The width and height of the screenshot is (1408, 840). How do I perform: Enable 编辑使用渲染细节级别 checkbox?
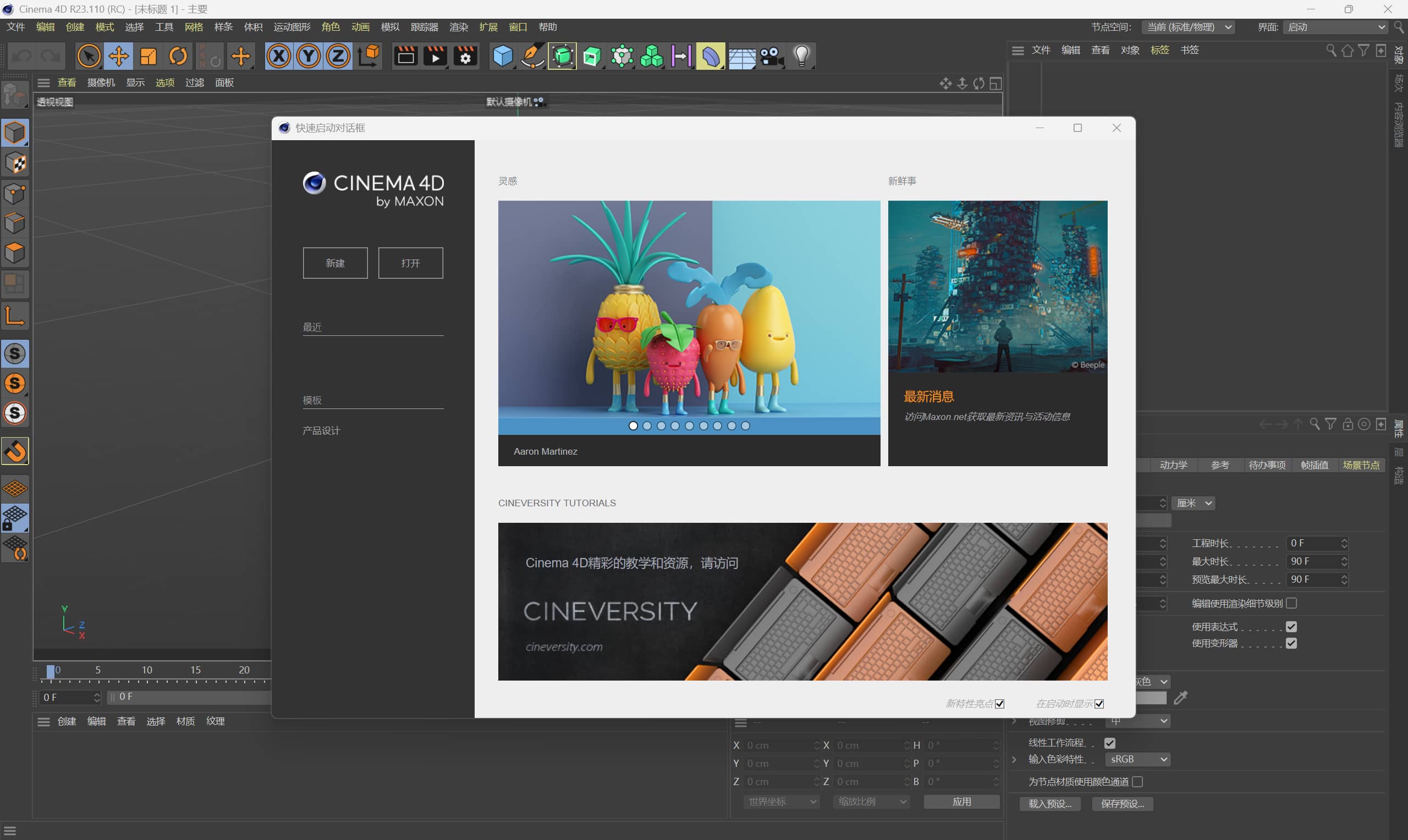click(x=1291, y=603)
